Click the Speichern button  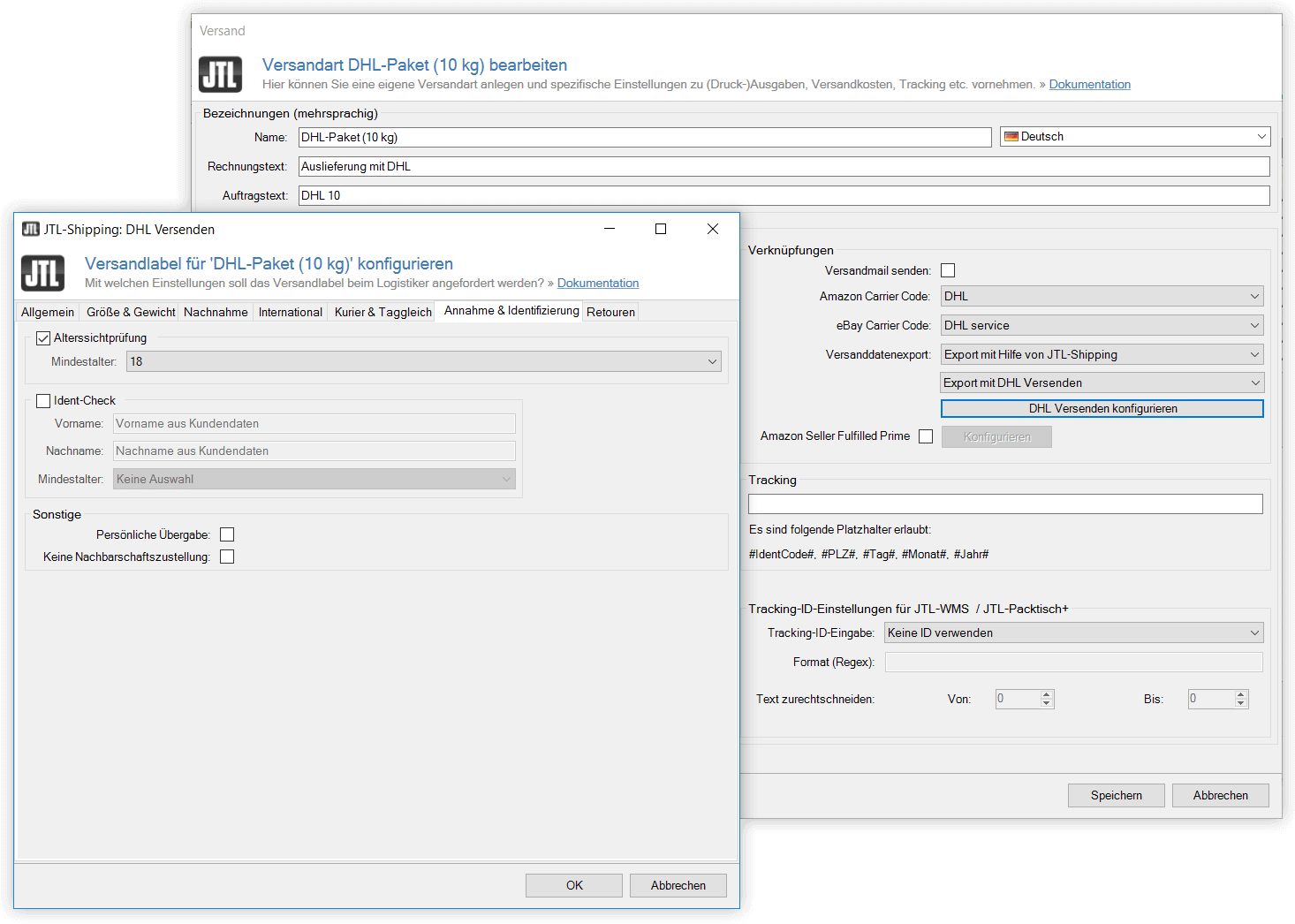pyautogui.click(x=1116, y=795)
